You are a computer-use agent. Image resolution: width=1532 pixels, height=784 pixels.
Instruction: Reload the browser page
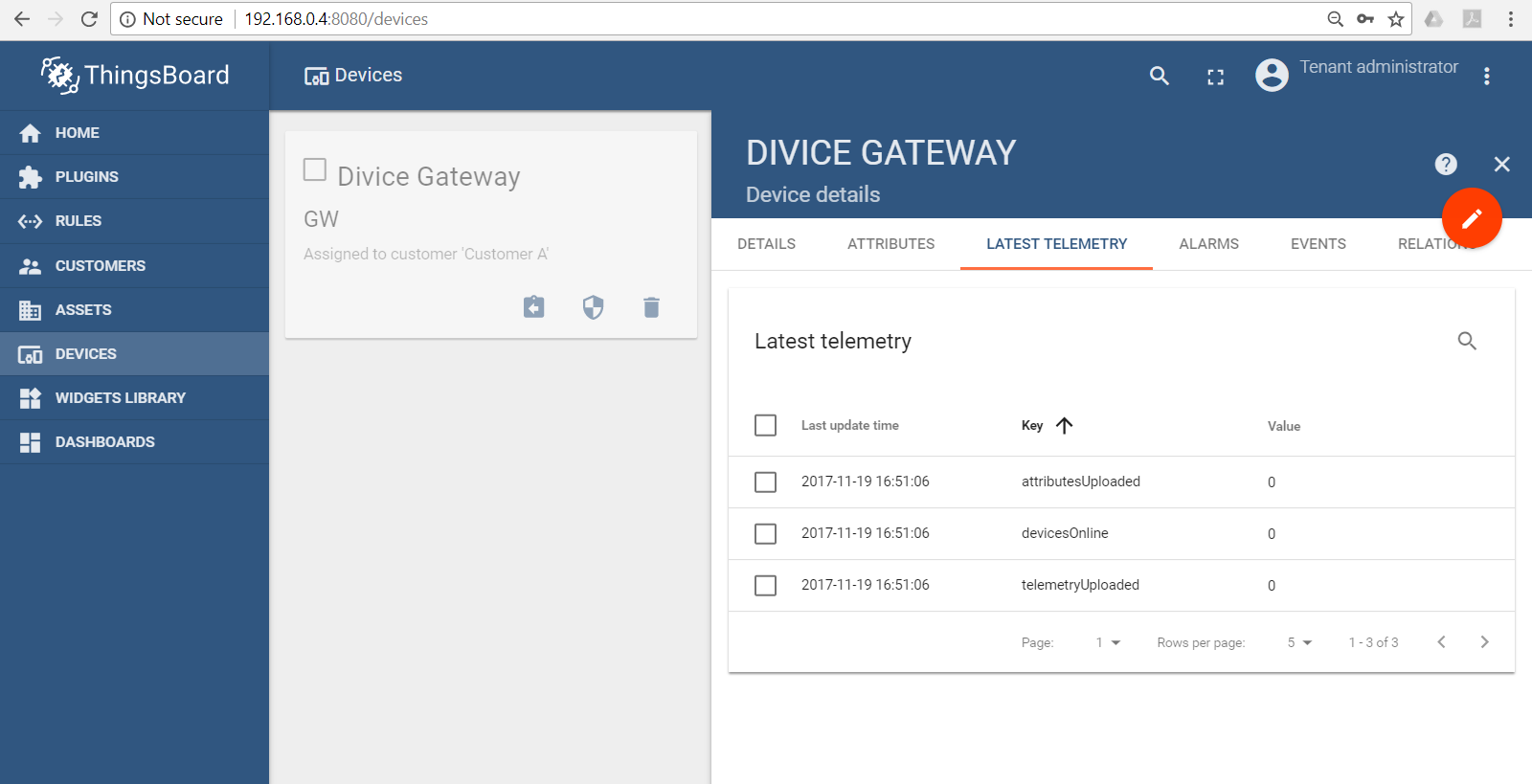89,19
